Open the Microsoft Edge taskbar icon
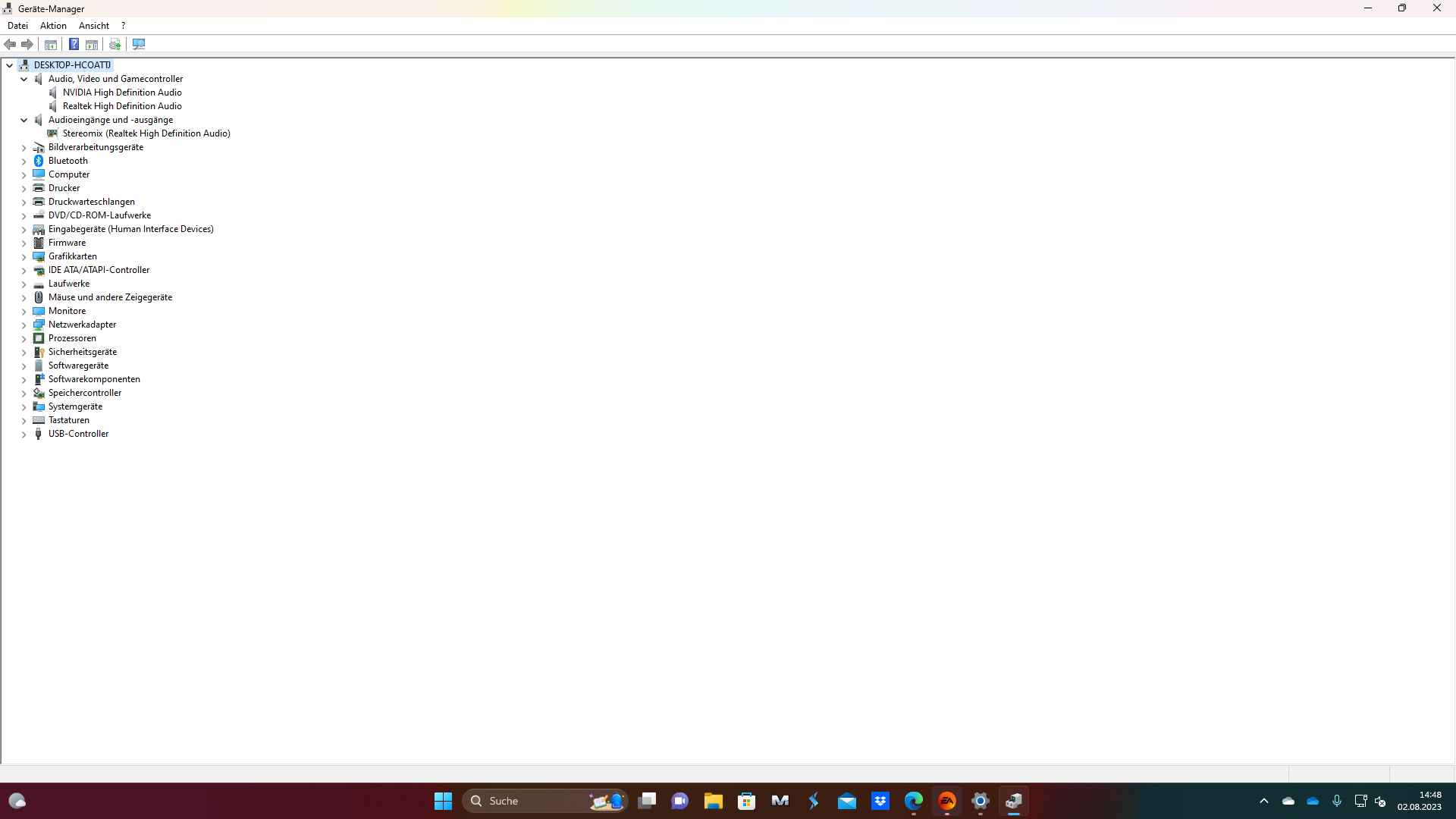1456x819 pixels. [x=913, y=801]
